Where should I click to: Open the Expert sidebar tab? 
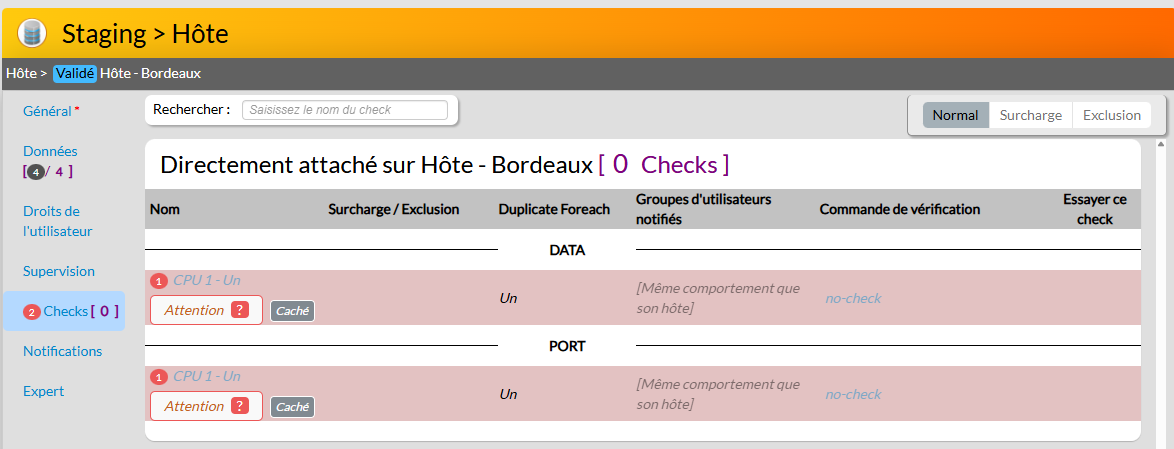click(43, 391)
